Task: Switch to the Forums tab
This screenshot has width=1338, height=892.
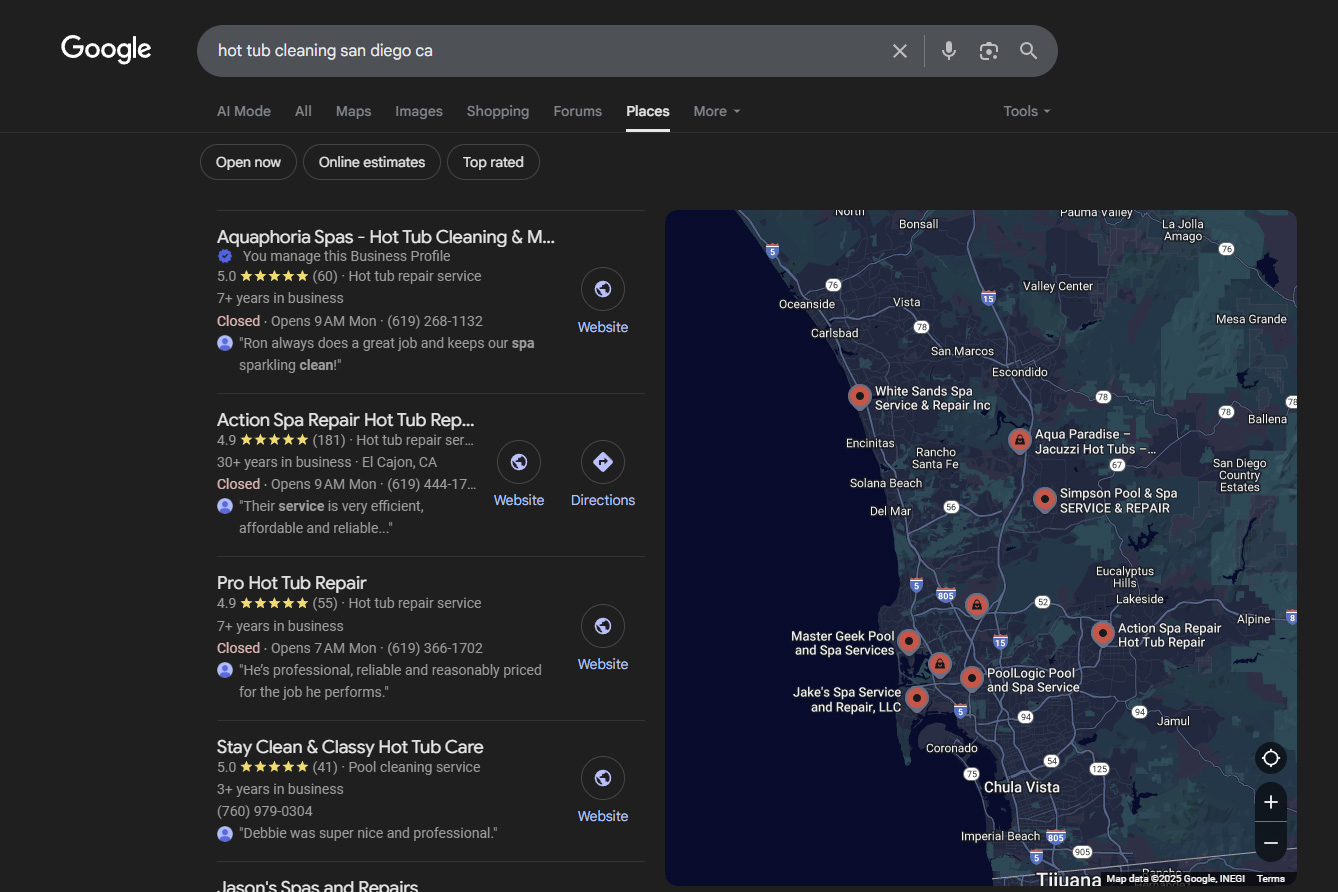Action: click(x=578, y=111)
